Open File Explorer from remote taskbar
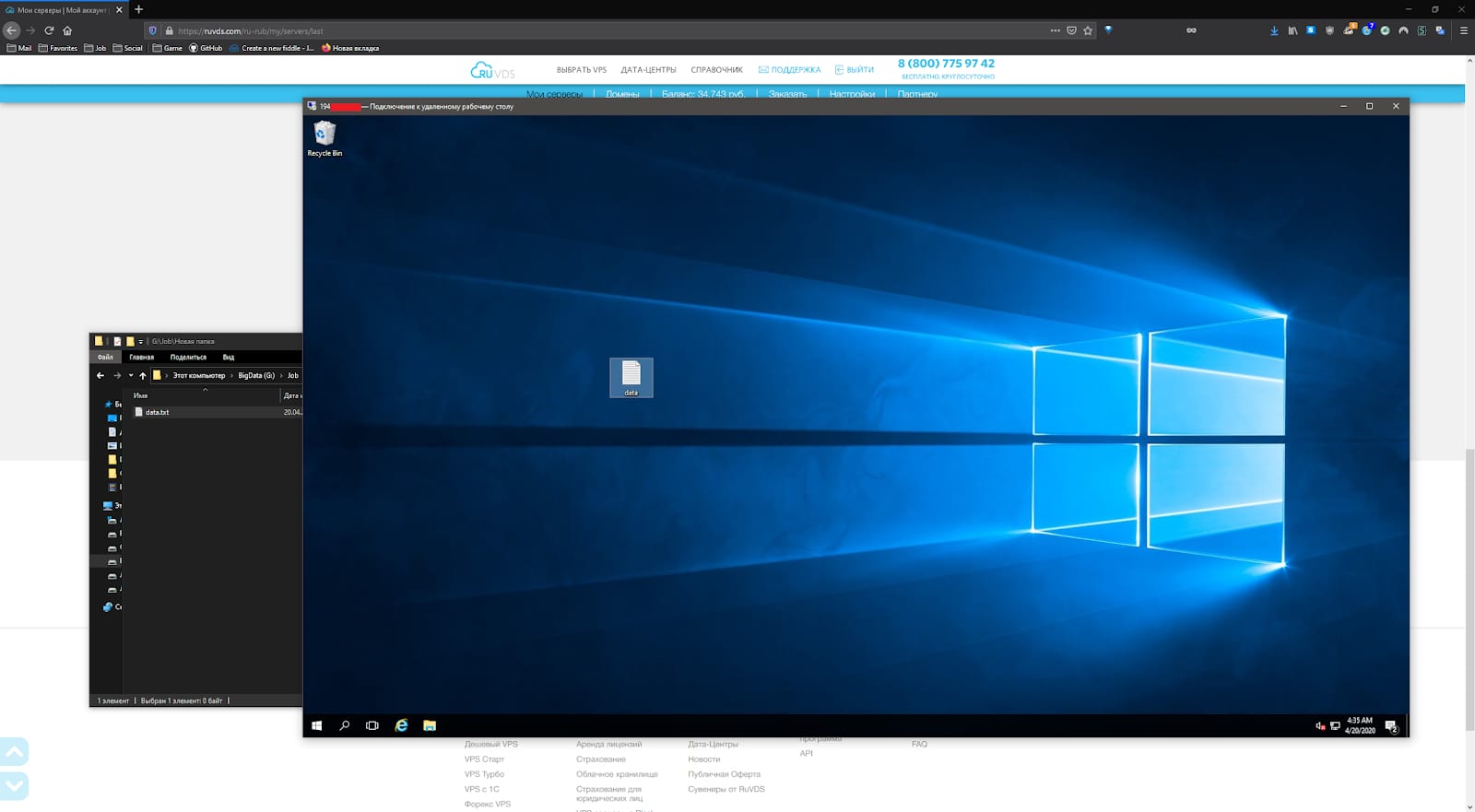The height and width of the screenshot is (812, 1475). pos(430,725)
